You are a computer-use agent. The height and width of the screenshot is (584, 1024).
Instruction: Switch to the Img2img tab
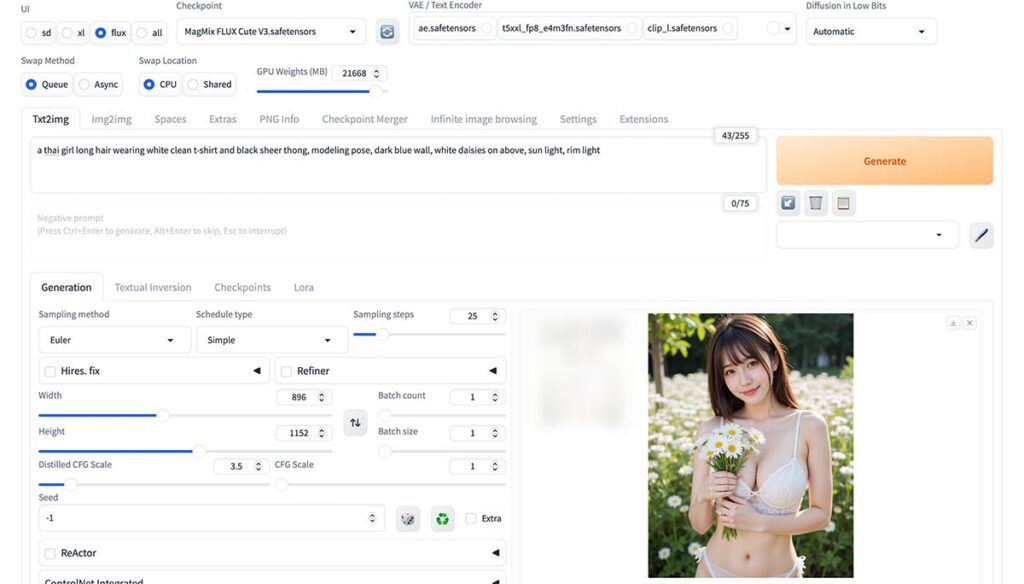(111, 119)
